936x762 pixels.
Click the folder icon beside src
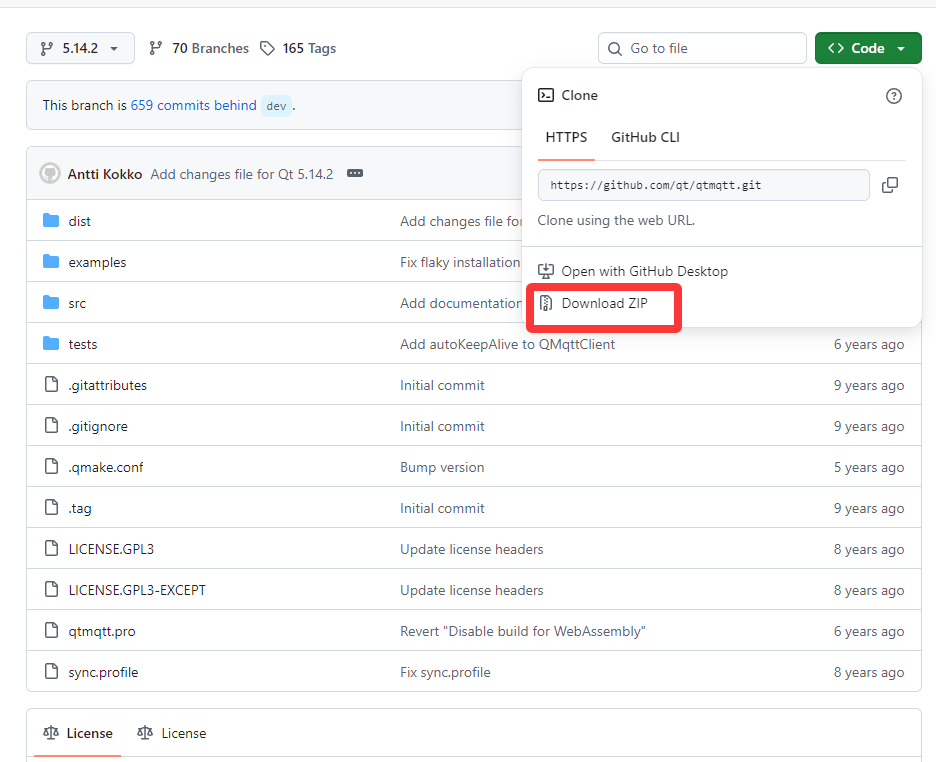[x=51, y=303]
